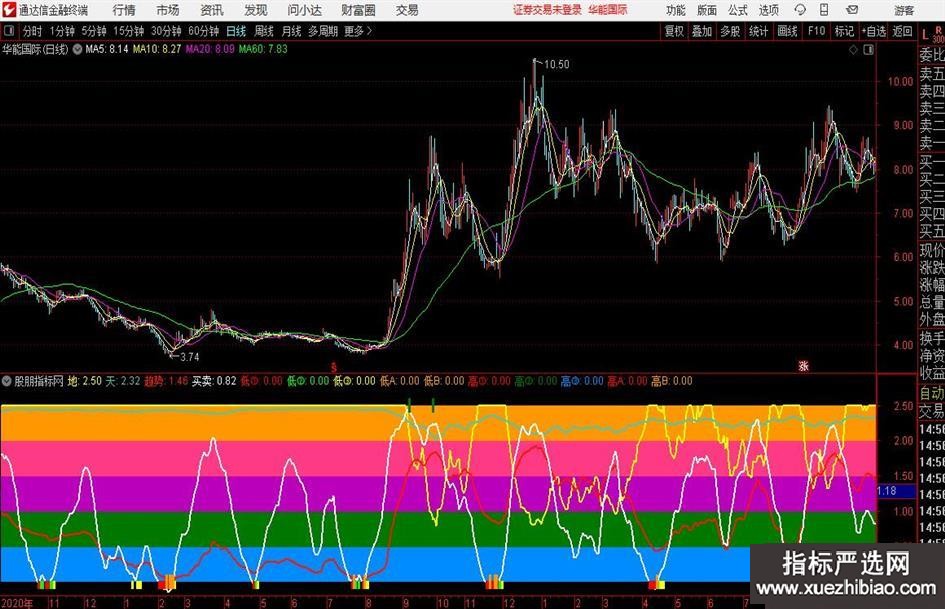This screenshot has height=609, width=945.
Task: Open the headset customer service icon
Action: coord(800,10)
